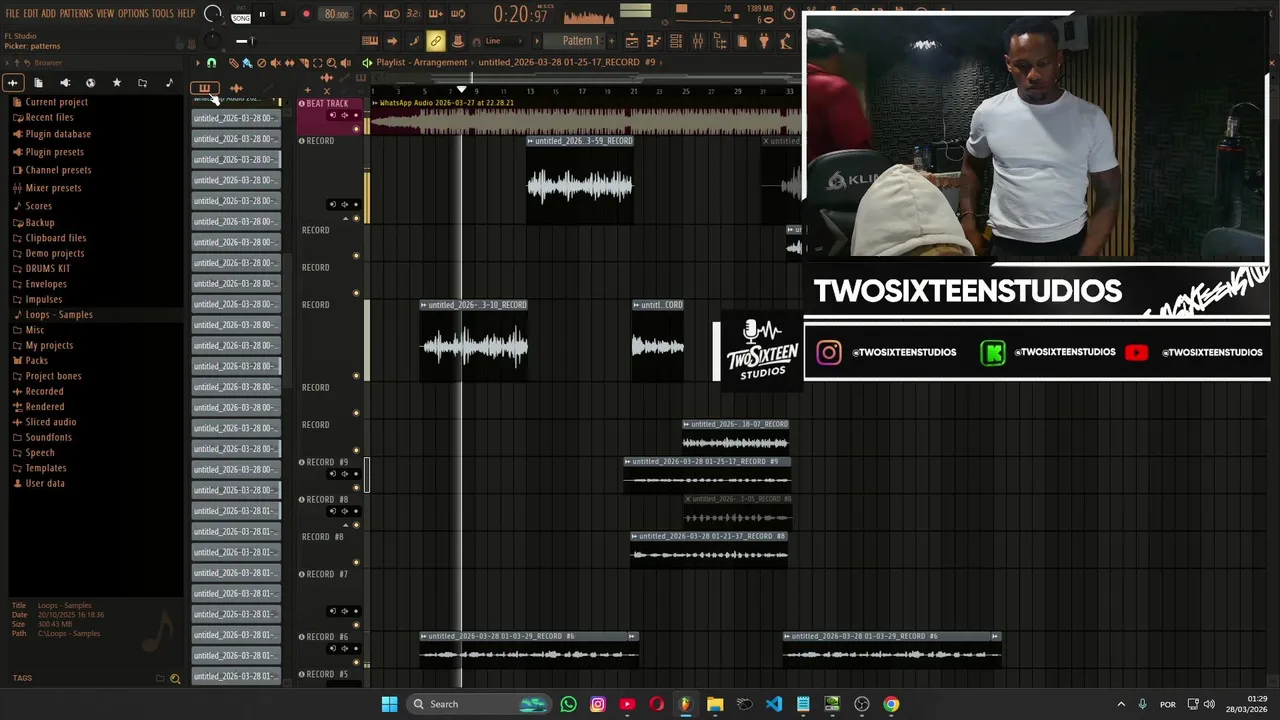Show all browser tab icon

pos(13,83)
